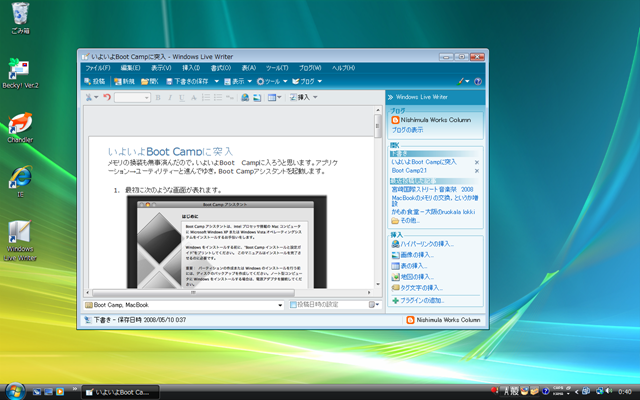640x400 pixels.
Task: Open the calendar dropdown beside 投稿日時の設定
Action: point(374,304)
